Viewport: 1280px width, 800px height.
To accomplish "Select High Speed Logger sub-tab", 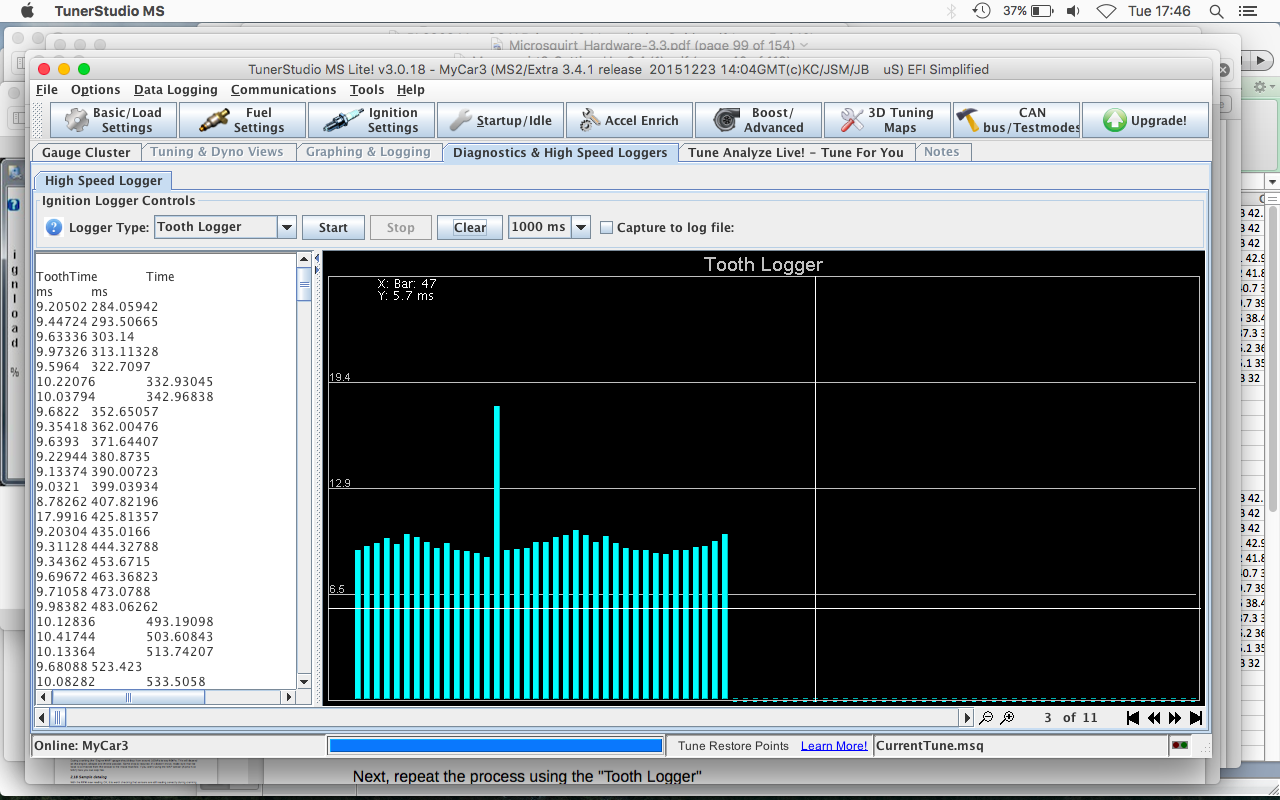I will (x=104, y=180).
